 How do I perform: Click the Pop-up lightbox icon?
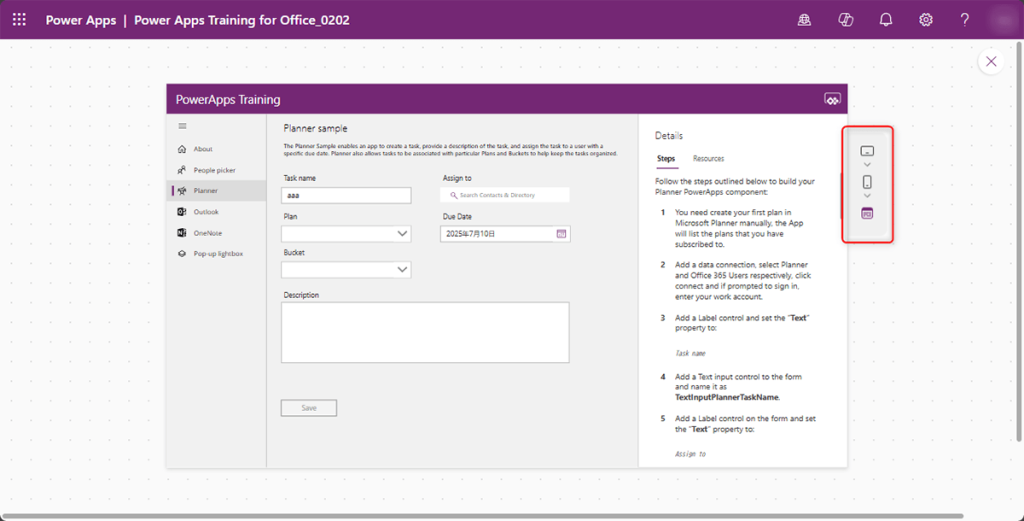point(182,253)
